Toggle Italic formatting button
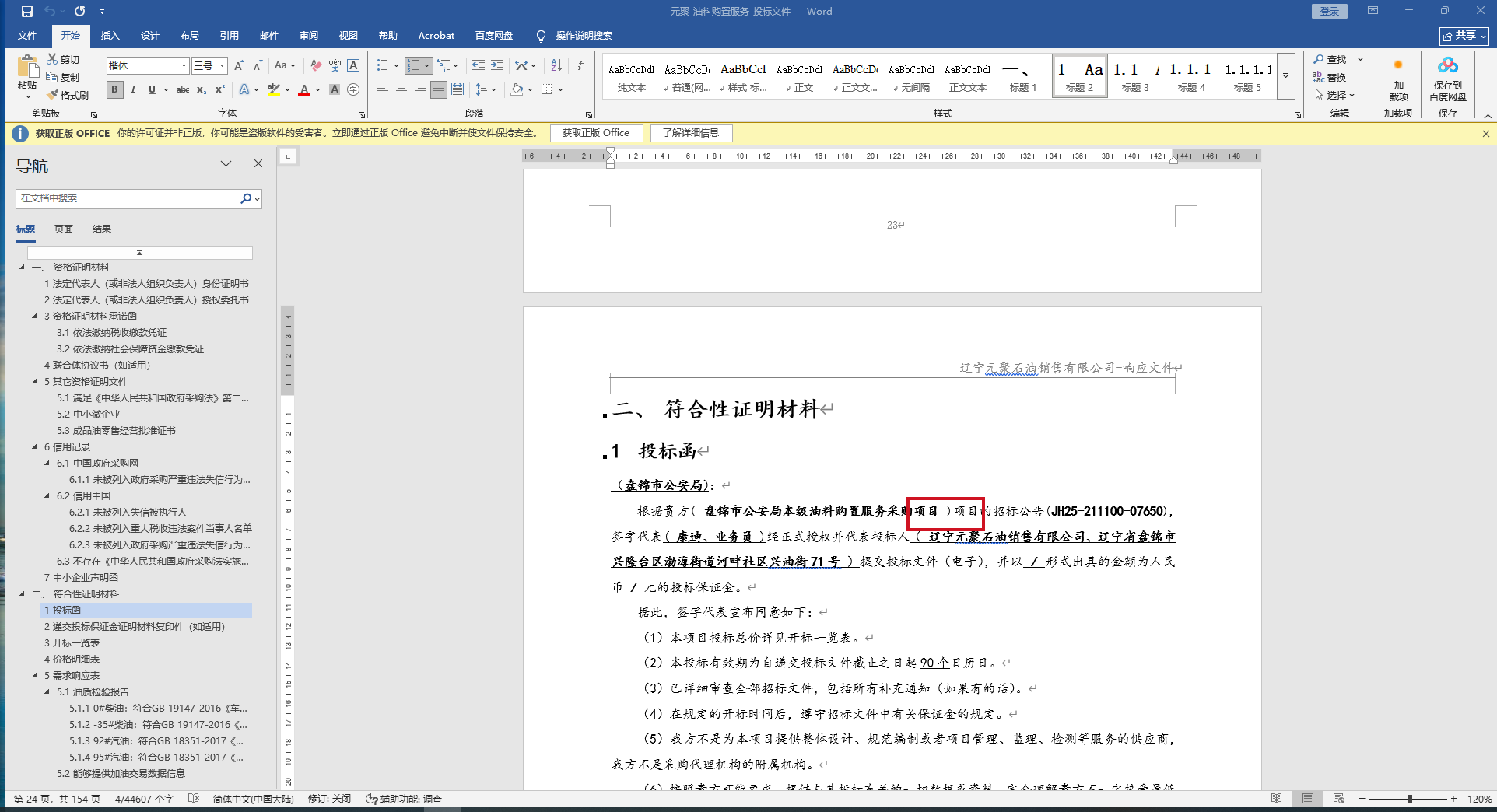The image size is (1497, 812). tap(133, 90)
